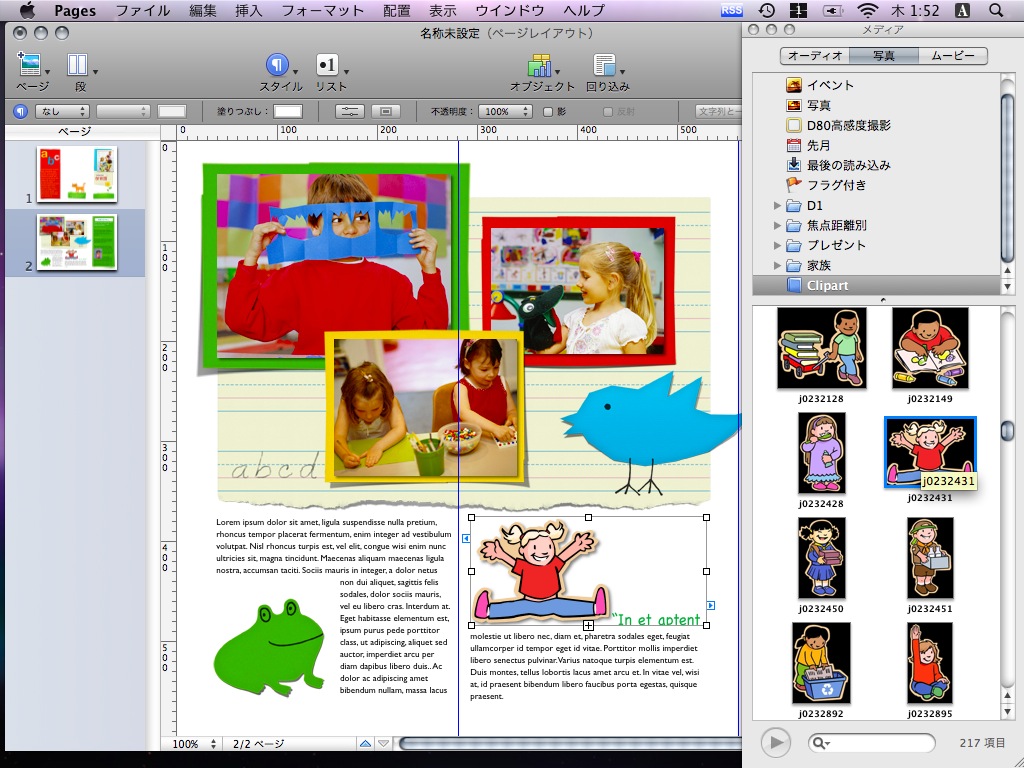Select page 2 thumbnail
The image size is (1024, 768).
(77, 242)
